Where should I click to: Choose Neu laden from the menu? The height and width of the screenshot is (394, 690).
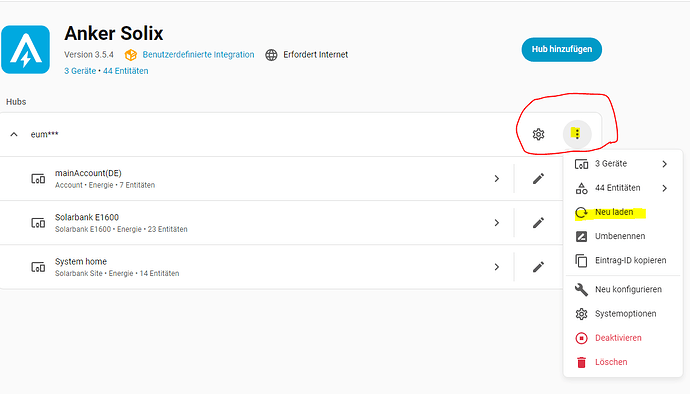[x=623, y=212]
